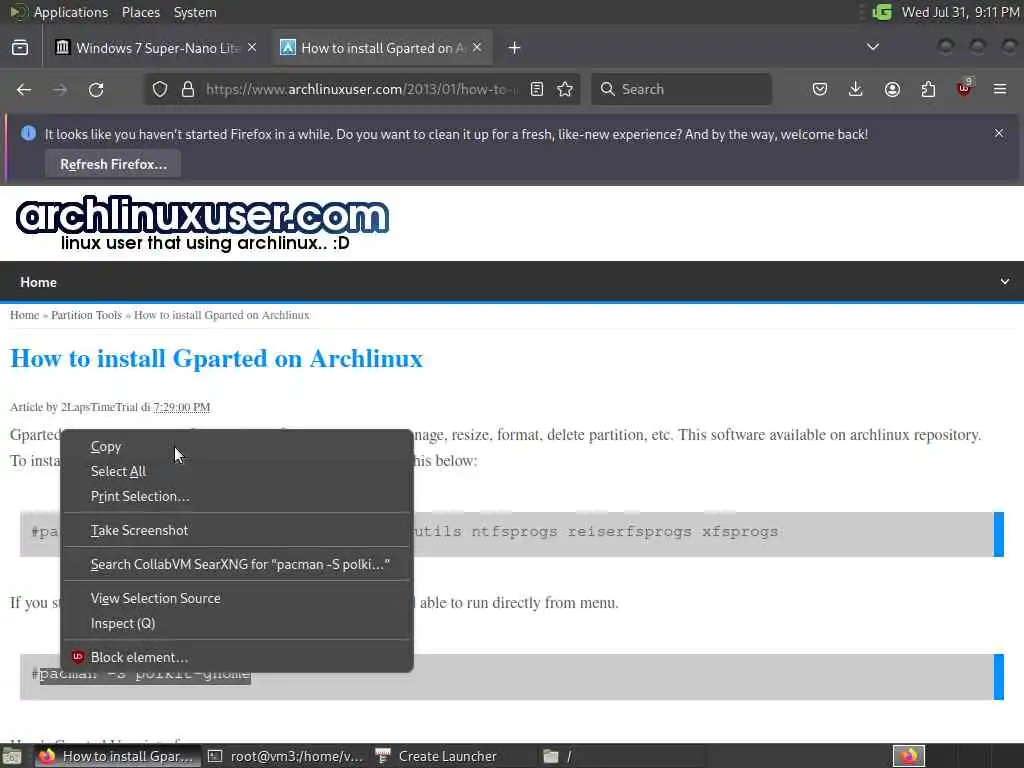This screenshot has height=768, width=1024.
Task: Reload the current page
Action: click(96, 89)
